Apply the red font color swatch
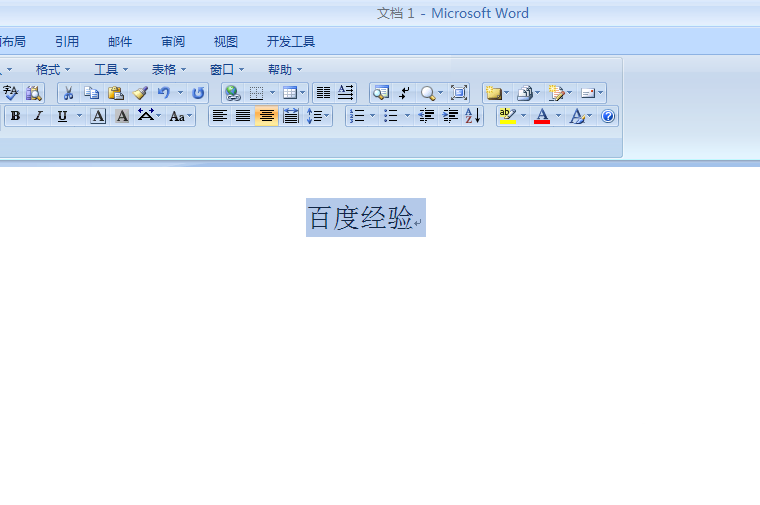760x505 pixels. coord(542,116)
